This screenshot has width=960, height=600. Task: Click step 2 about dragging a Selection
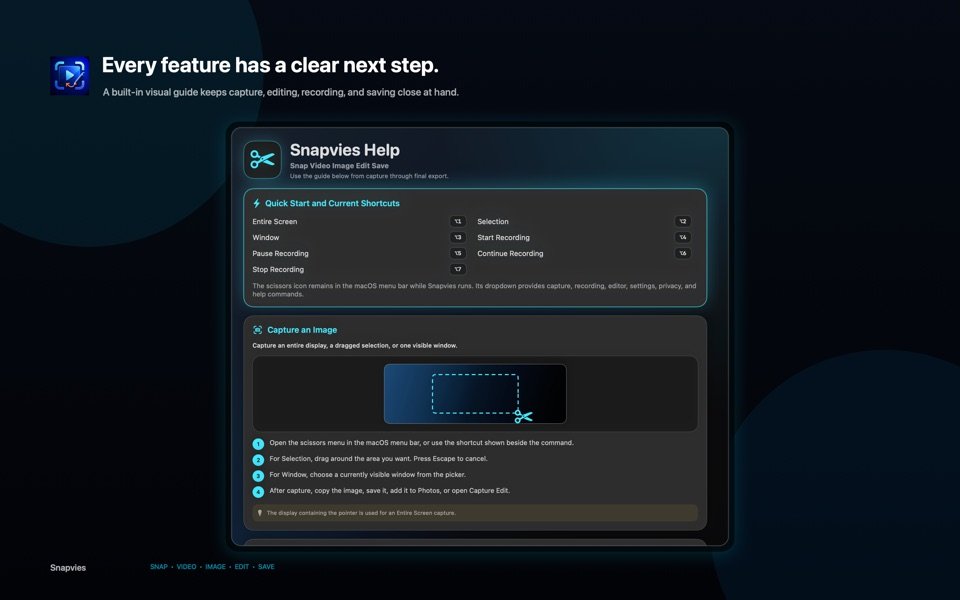pyautogui.click(x=378, y=459)
